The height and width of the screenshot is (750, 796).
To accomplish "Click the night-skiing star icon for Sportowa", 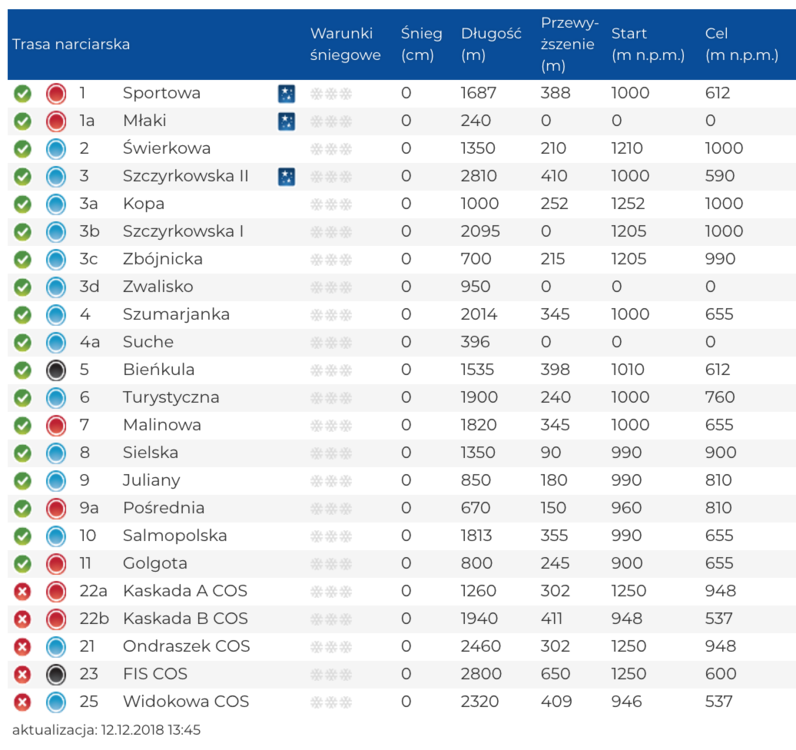I will [x=286, y=94].
